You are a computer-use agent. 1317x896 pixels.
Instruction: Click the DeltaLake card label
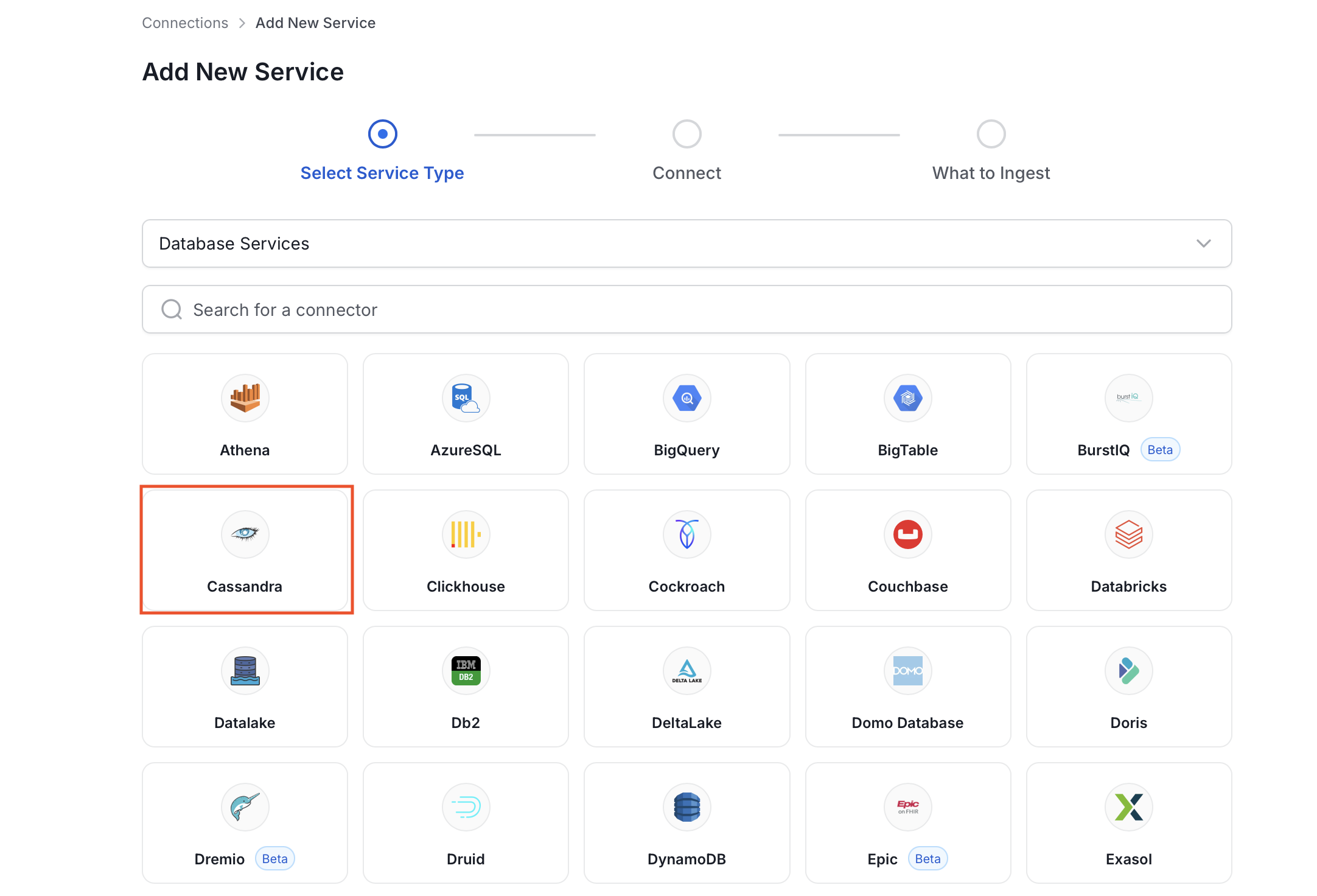(x=687, y=723)
